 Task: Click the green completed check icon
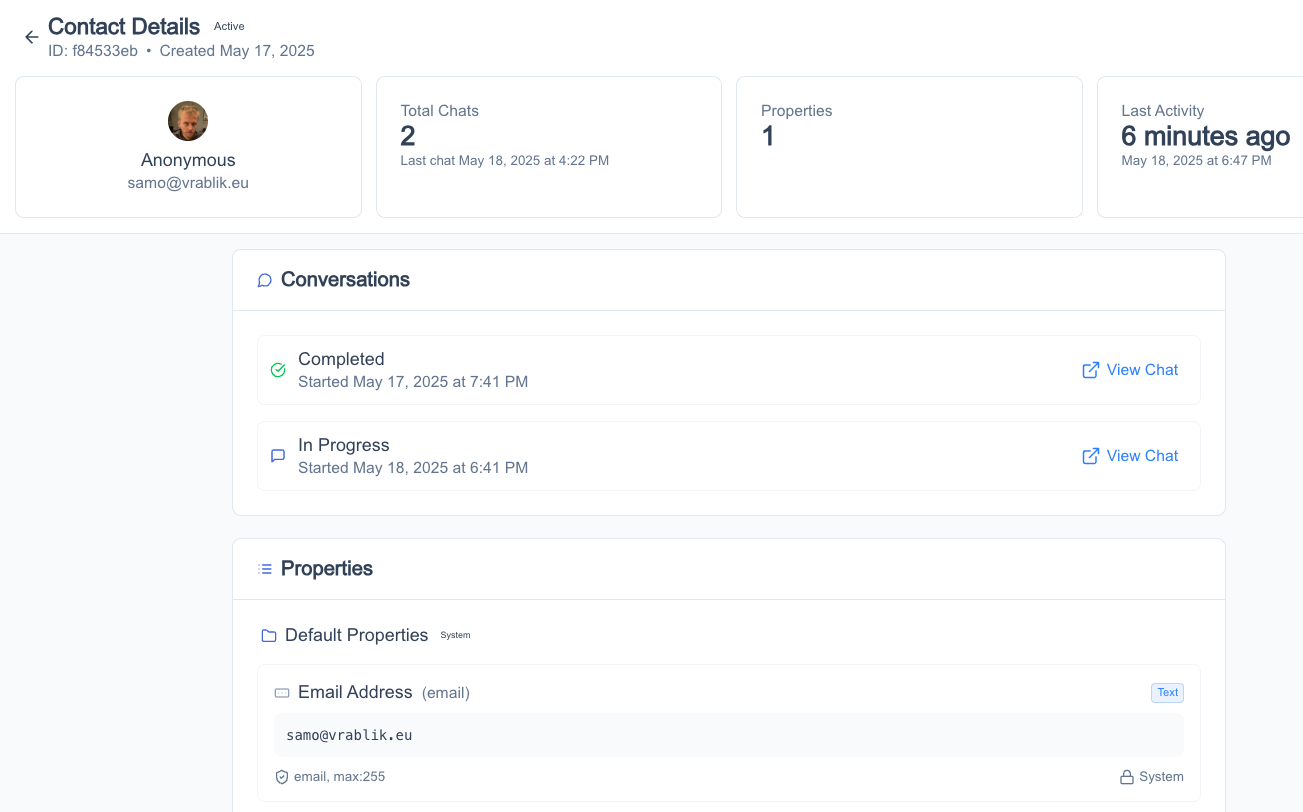(x=278, y=370)
